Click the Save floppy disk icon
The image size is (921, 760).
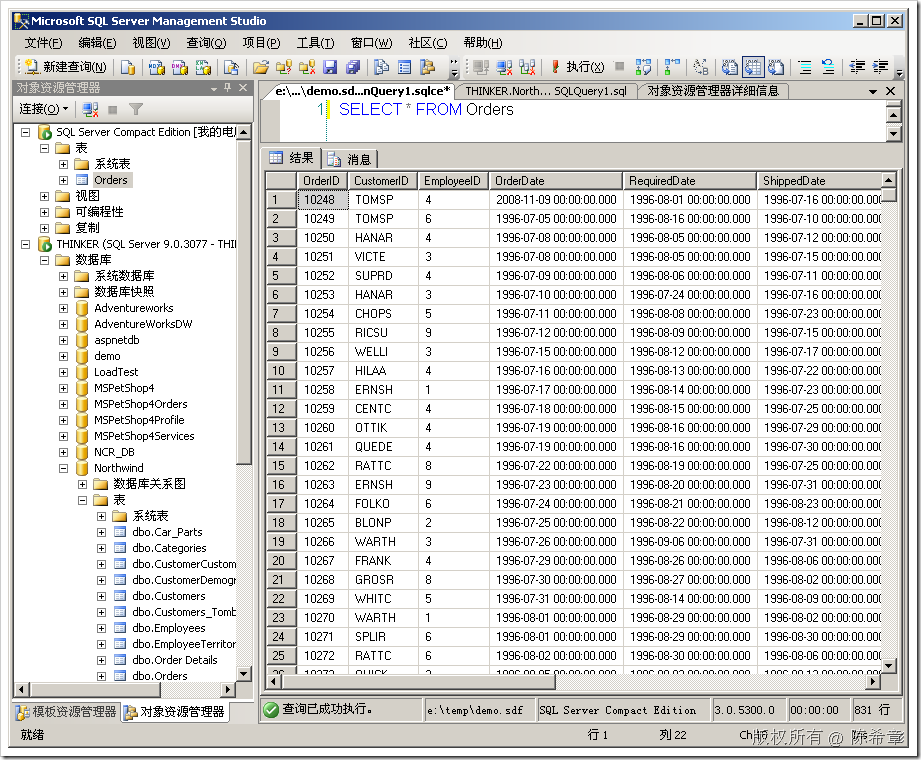click(x=330, y=67)
